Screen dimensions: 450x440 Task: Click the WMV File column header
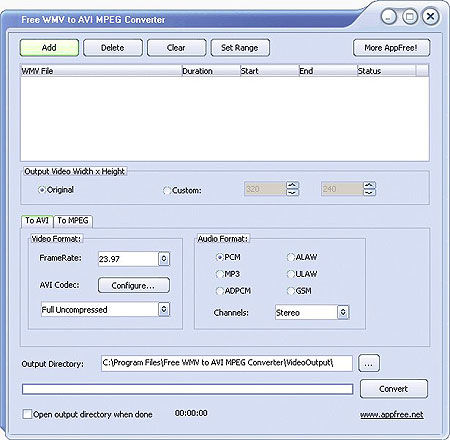pyautogui.click(x=101, y=71)
